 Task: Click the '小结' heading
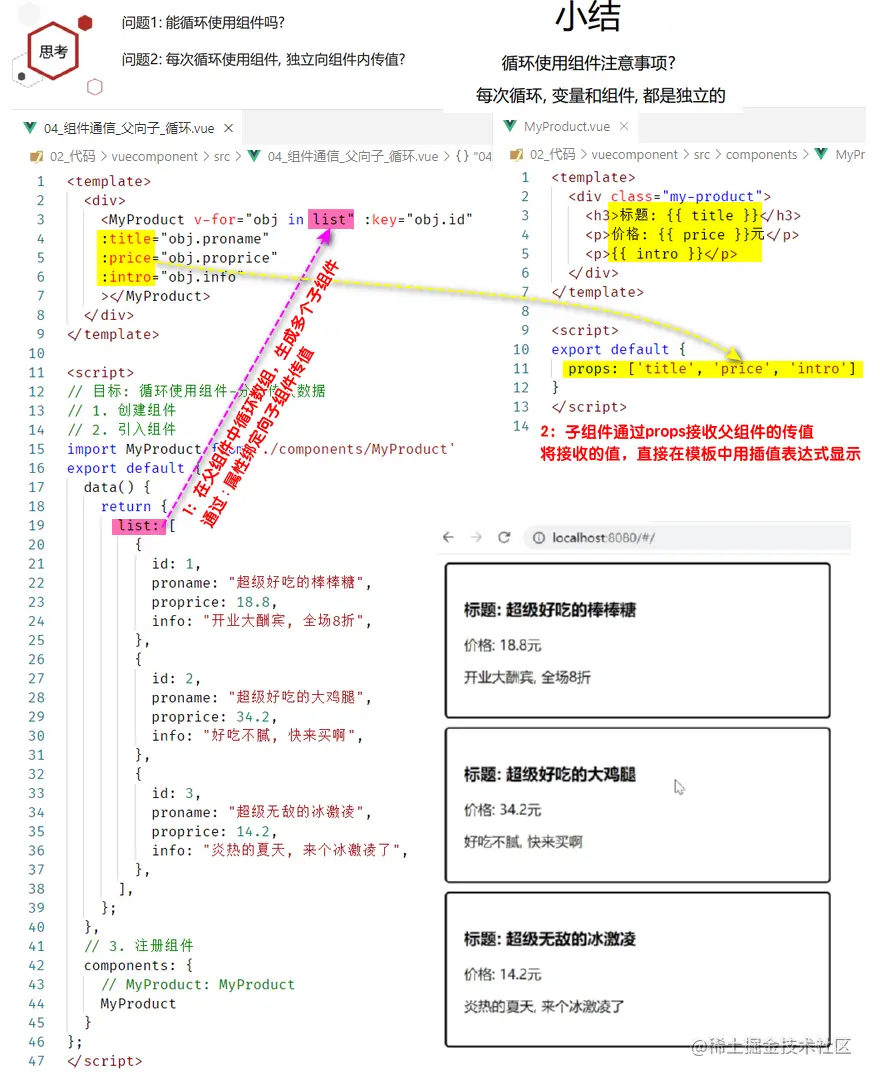coord(589,16)
